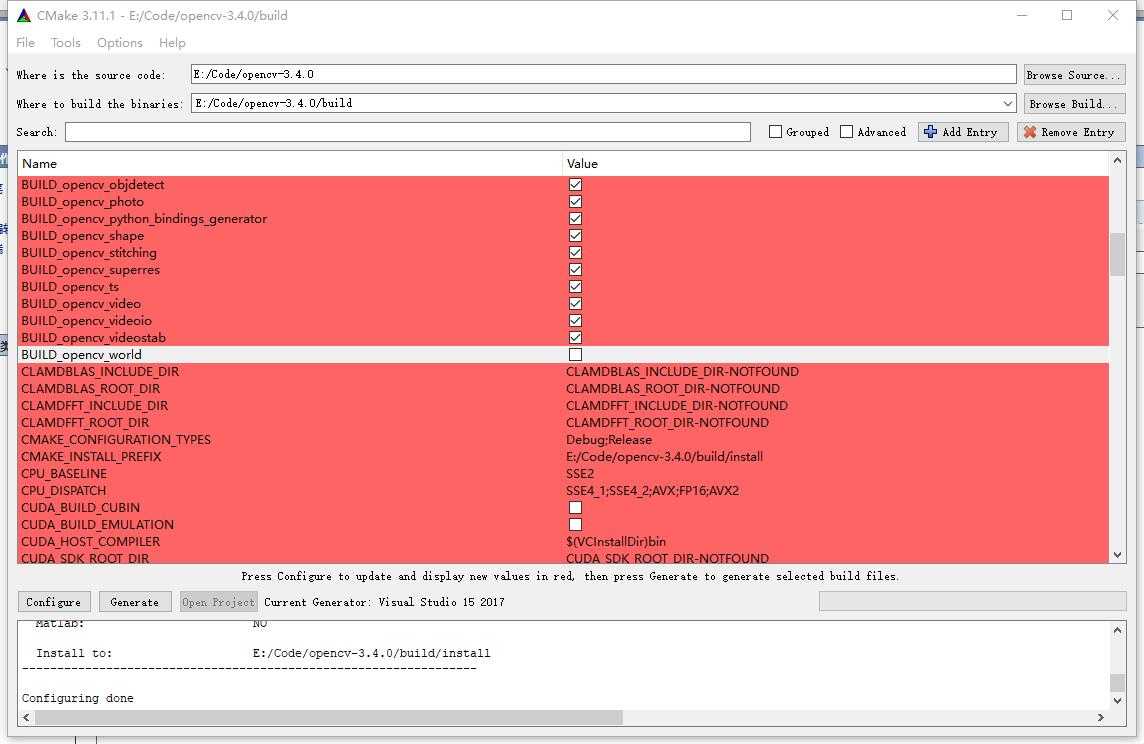This screenshot has height=744, width=1144.
Task: Click the $(VCInstallDir)bin value
Action: [616, 542]
